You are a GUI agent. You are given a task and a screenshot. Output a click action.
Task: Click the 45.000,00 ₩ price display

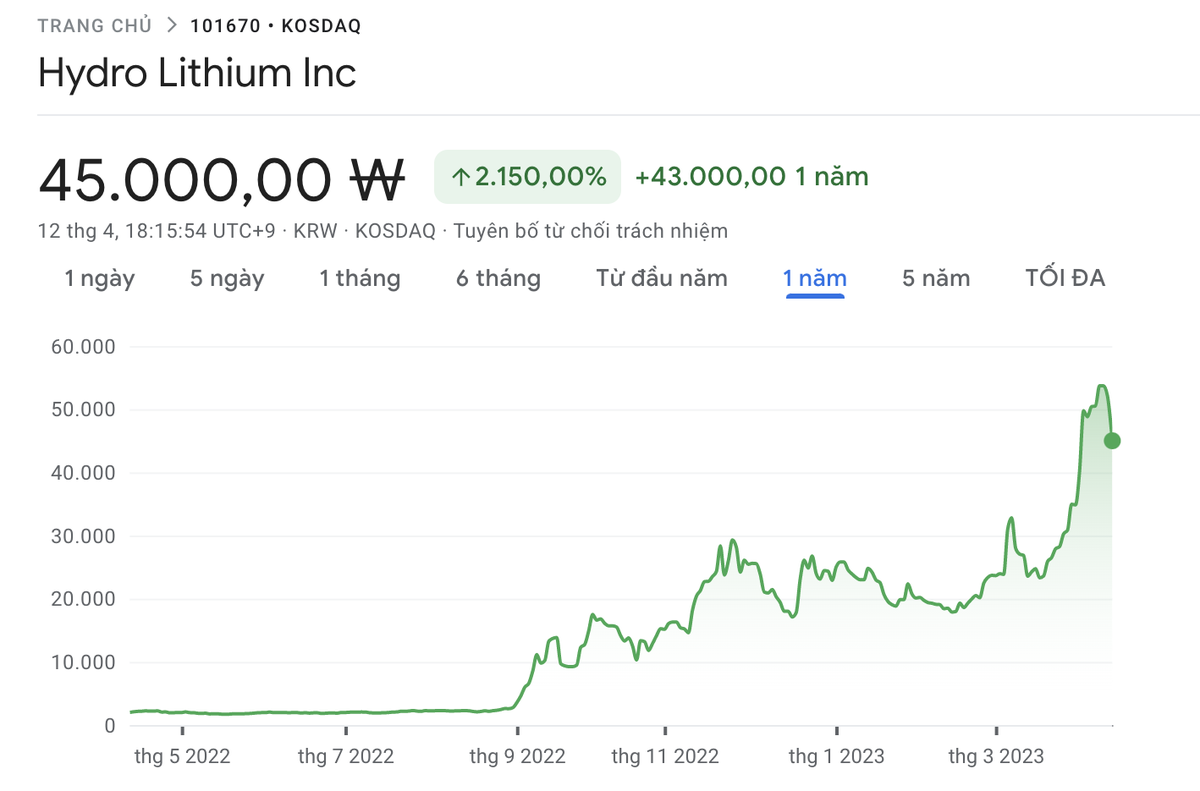coord(220,178)
